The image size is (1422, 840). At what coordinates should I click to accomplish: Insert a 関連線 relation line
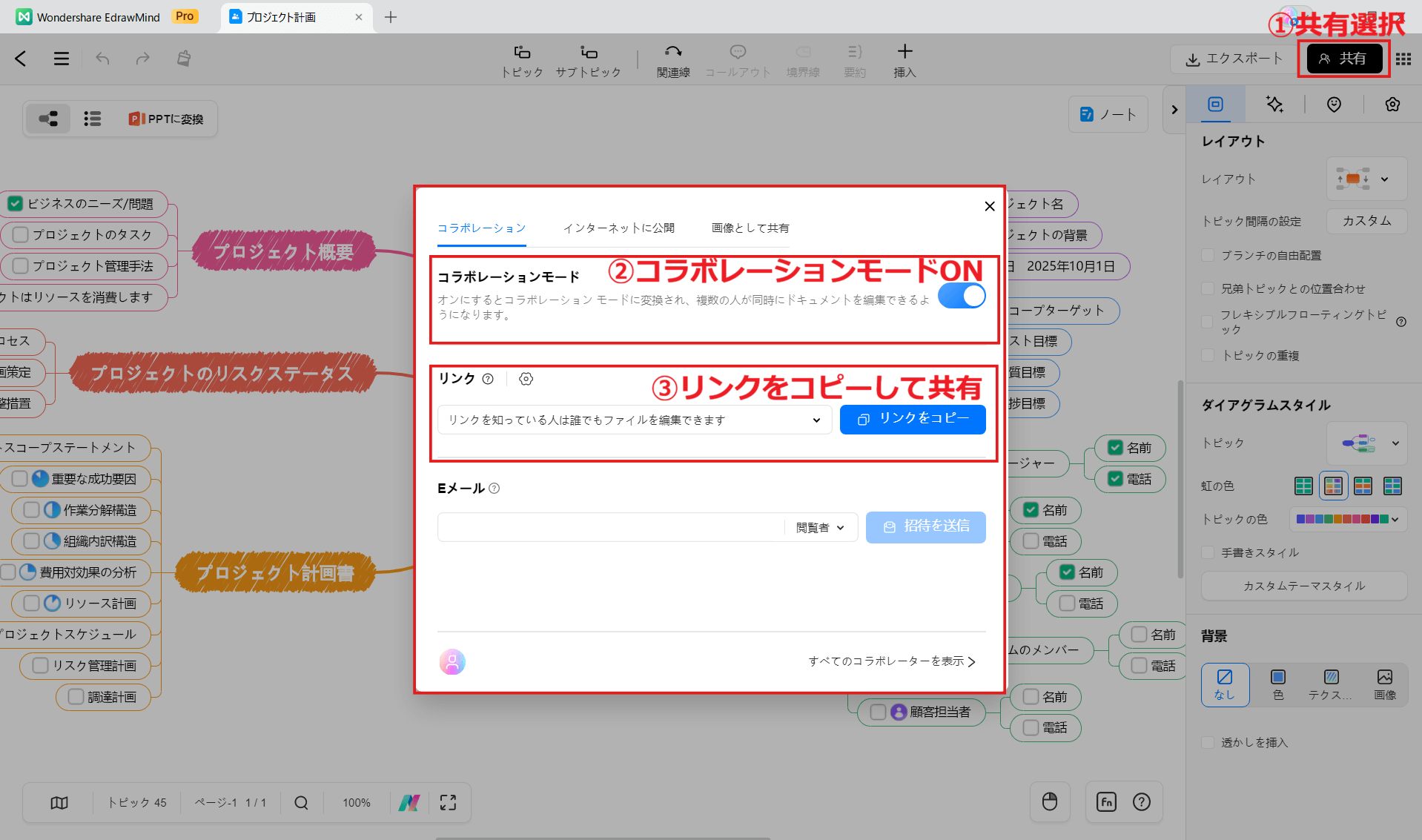point(672,59)
